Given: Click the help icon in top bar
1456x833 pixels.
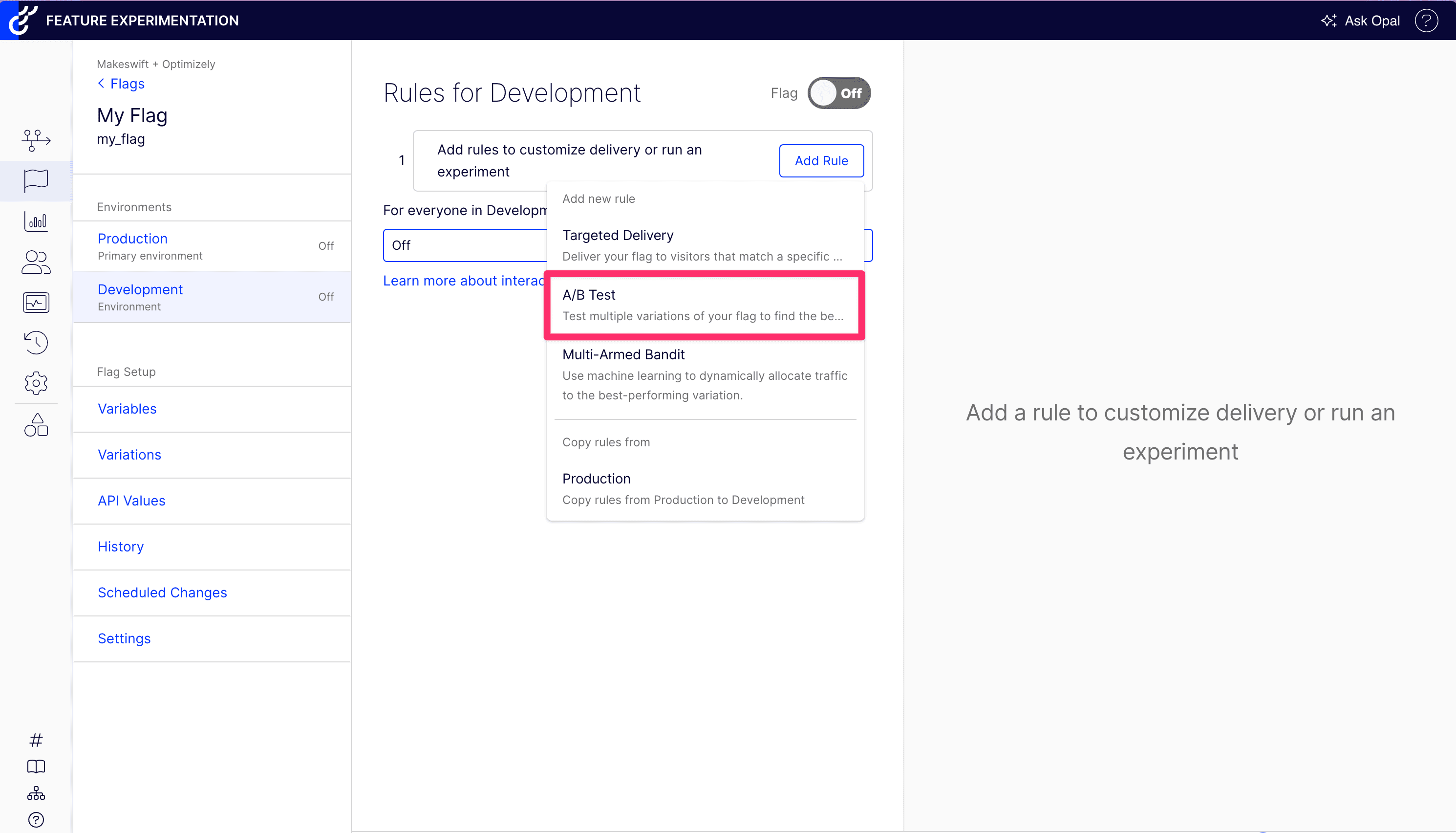Looking at the screenshot, I should 1426,21.
